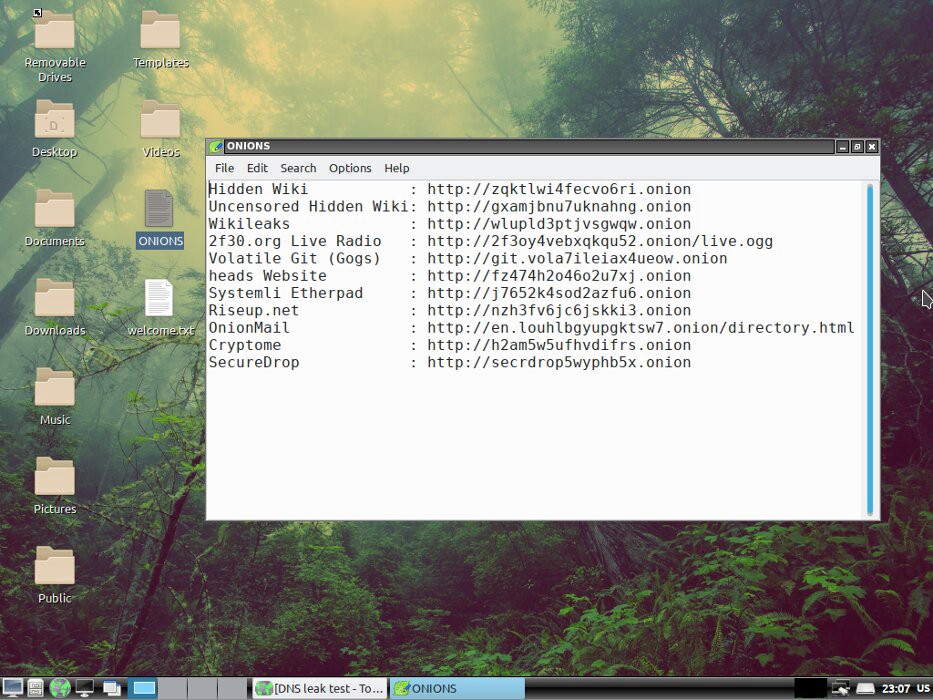Click the 'Systemli Etherpad' text

(286, 293)
